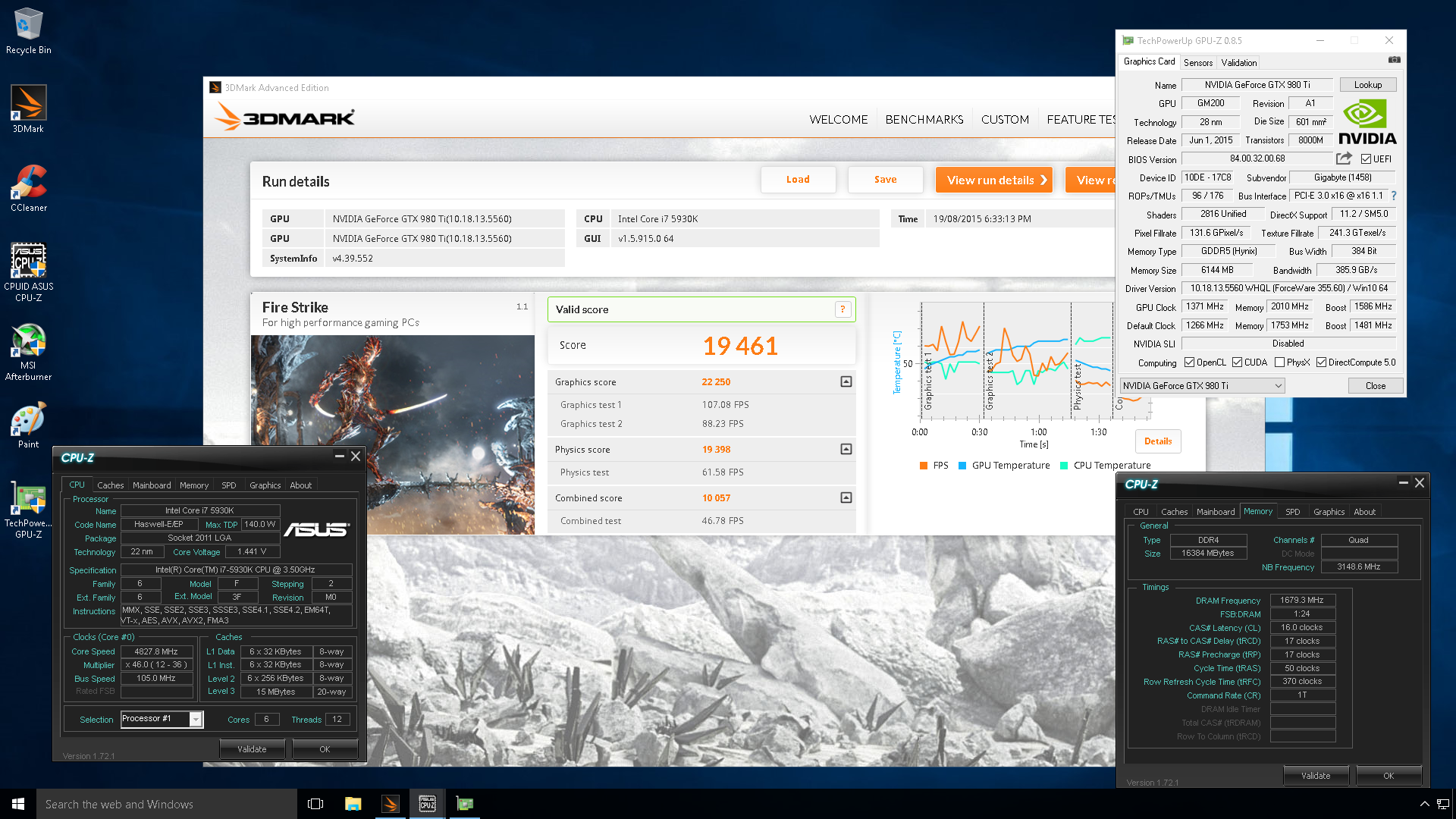Toggle the CUDA checkbox in GPU-Z
This screenshot has height=819, width=1456.
coord(1237,362)
